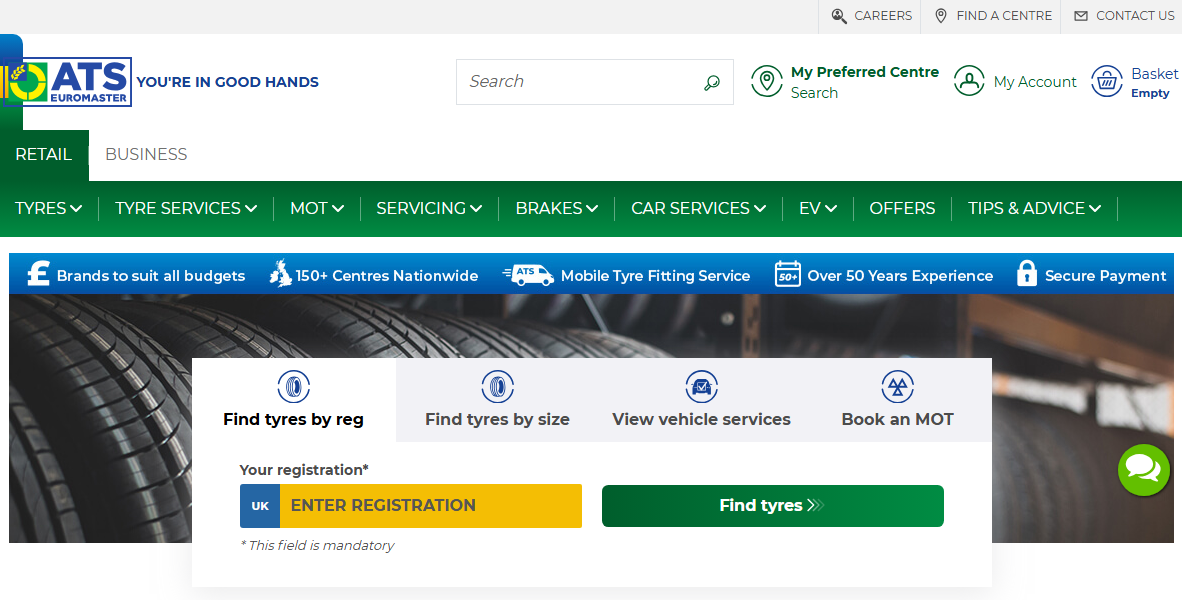Expand the Tyres dropdown menu
The image size is (1182, 600).
pos(48,208)
